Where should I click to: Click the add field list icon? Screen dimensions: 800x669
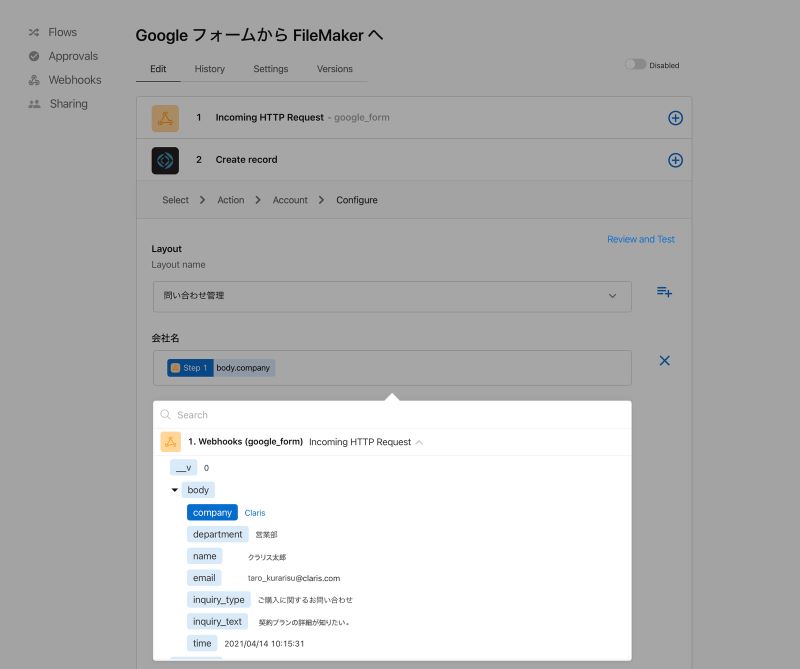click(x=664, y=291)
